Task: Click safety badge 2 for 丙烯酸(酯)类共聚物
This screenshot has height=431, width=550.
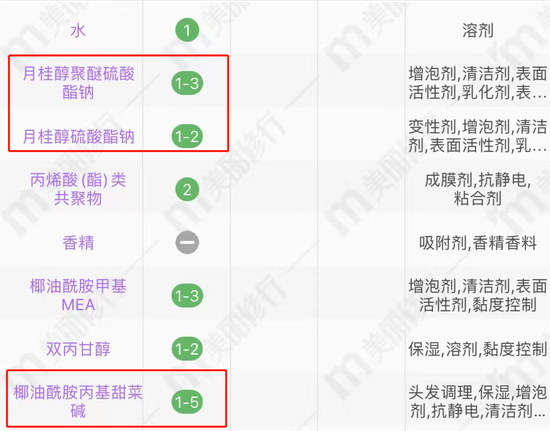Action: (187, 190)
